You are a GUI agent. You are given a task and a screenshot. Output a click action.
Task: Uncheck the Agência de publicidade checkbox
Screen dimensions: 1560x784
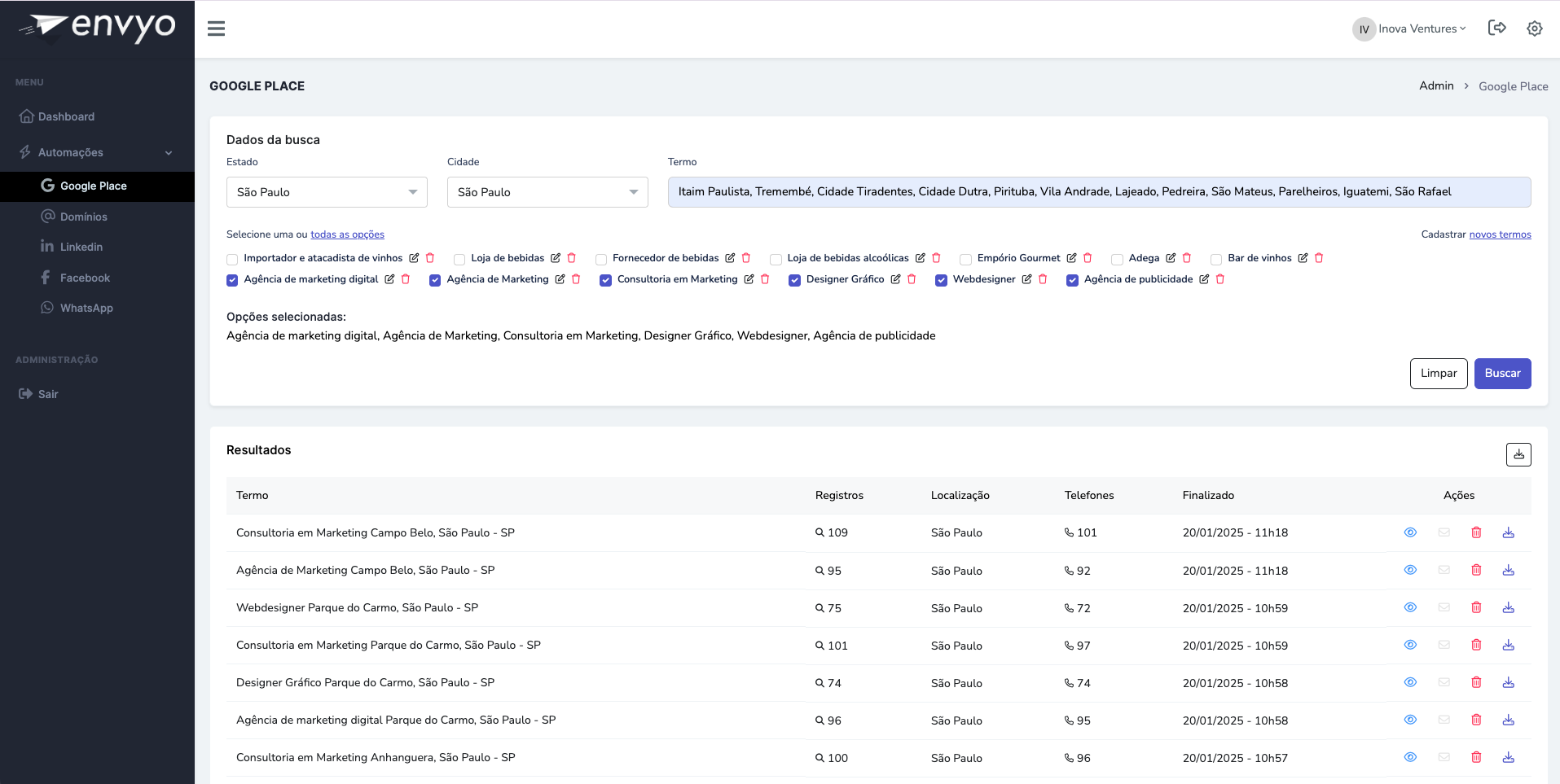click(1072, 280)
